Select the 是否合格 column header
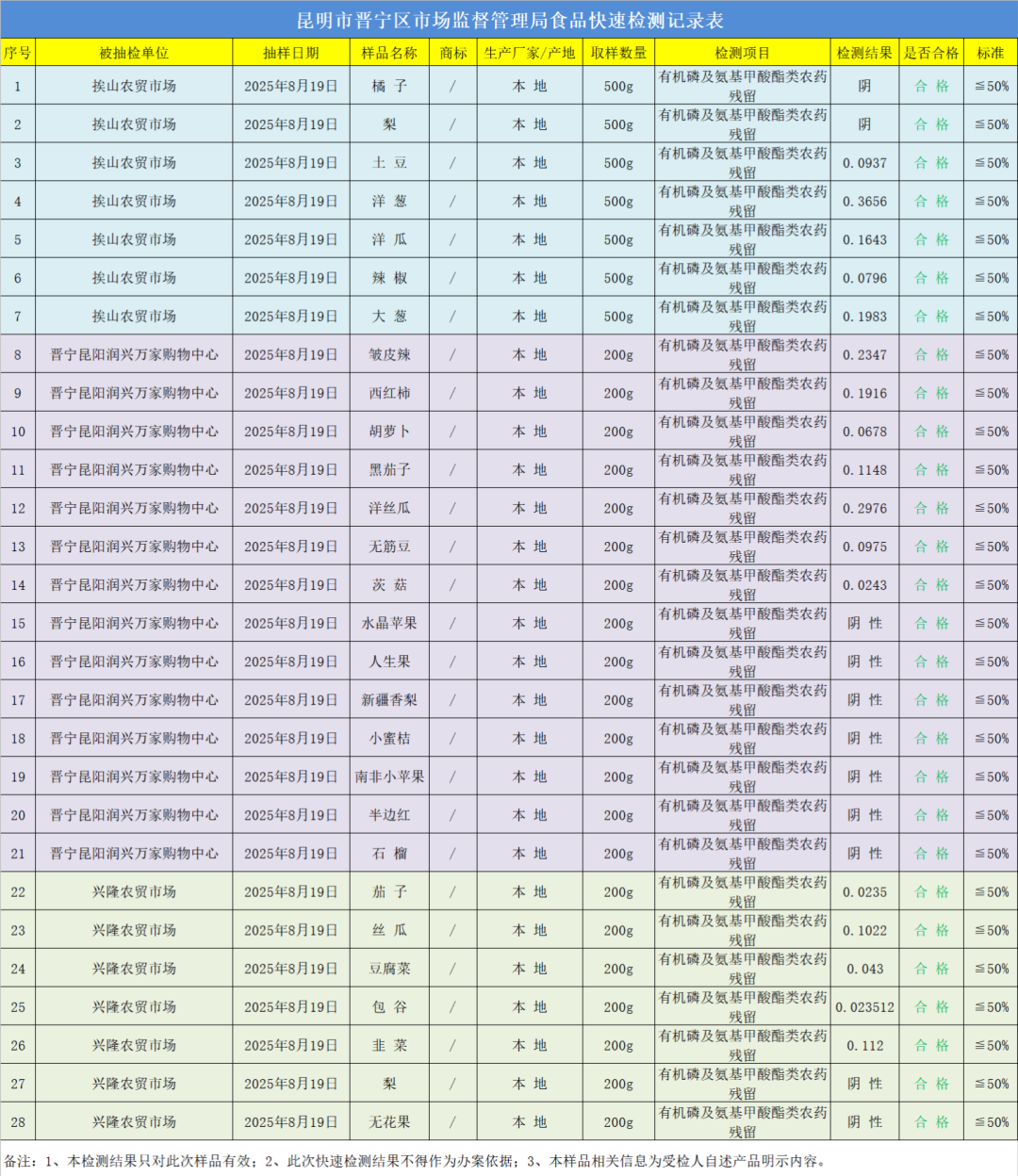 (x=931, y=53)
